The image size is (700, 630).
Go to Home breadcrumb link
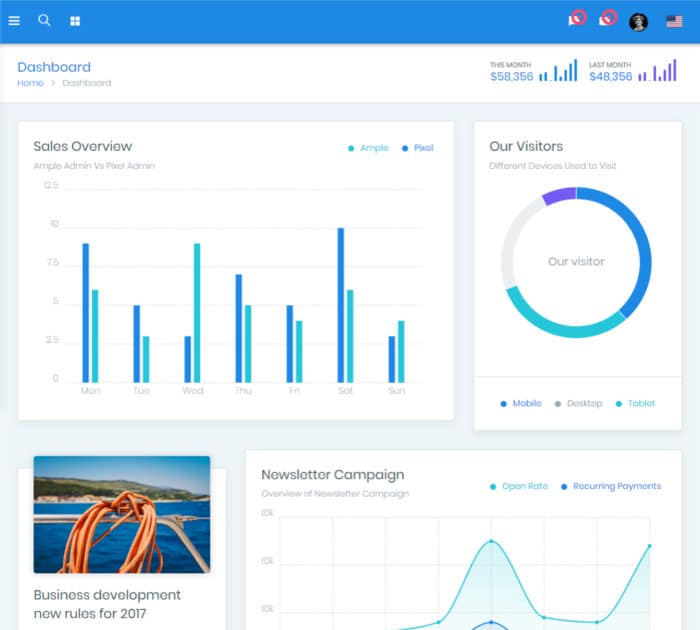[30, 83]
